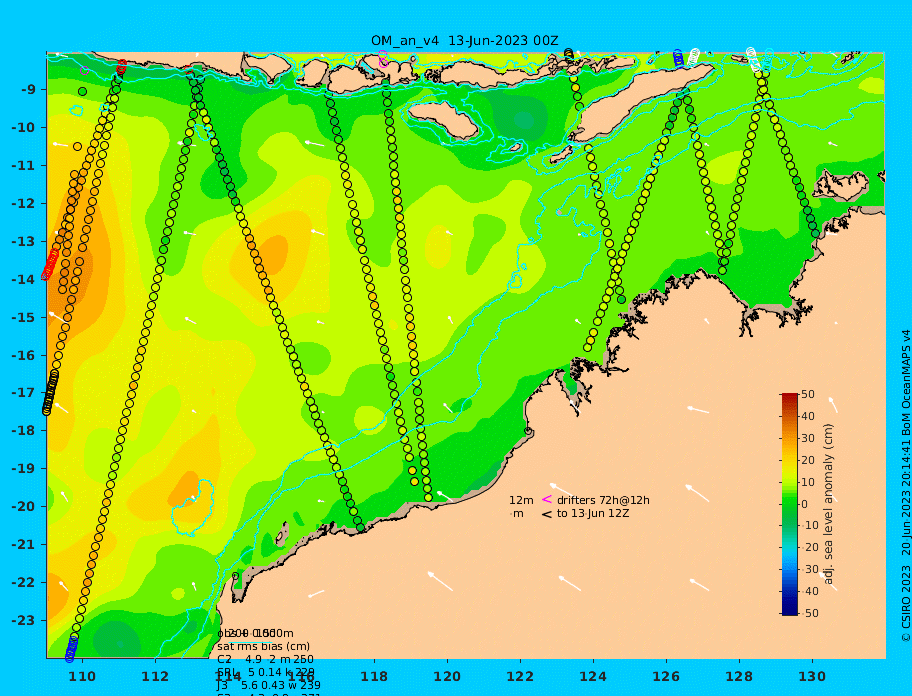Click longitude axis label '124'
This screenshot has width=912, height=696.
pos(593,676)
